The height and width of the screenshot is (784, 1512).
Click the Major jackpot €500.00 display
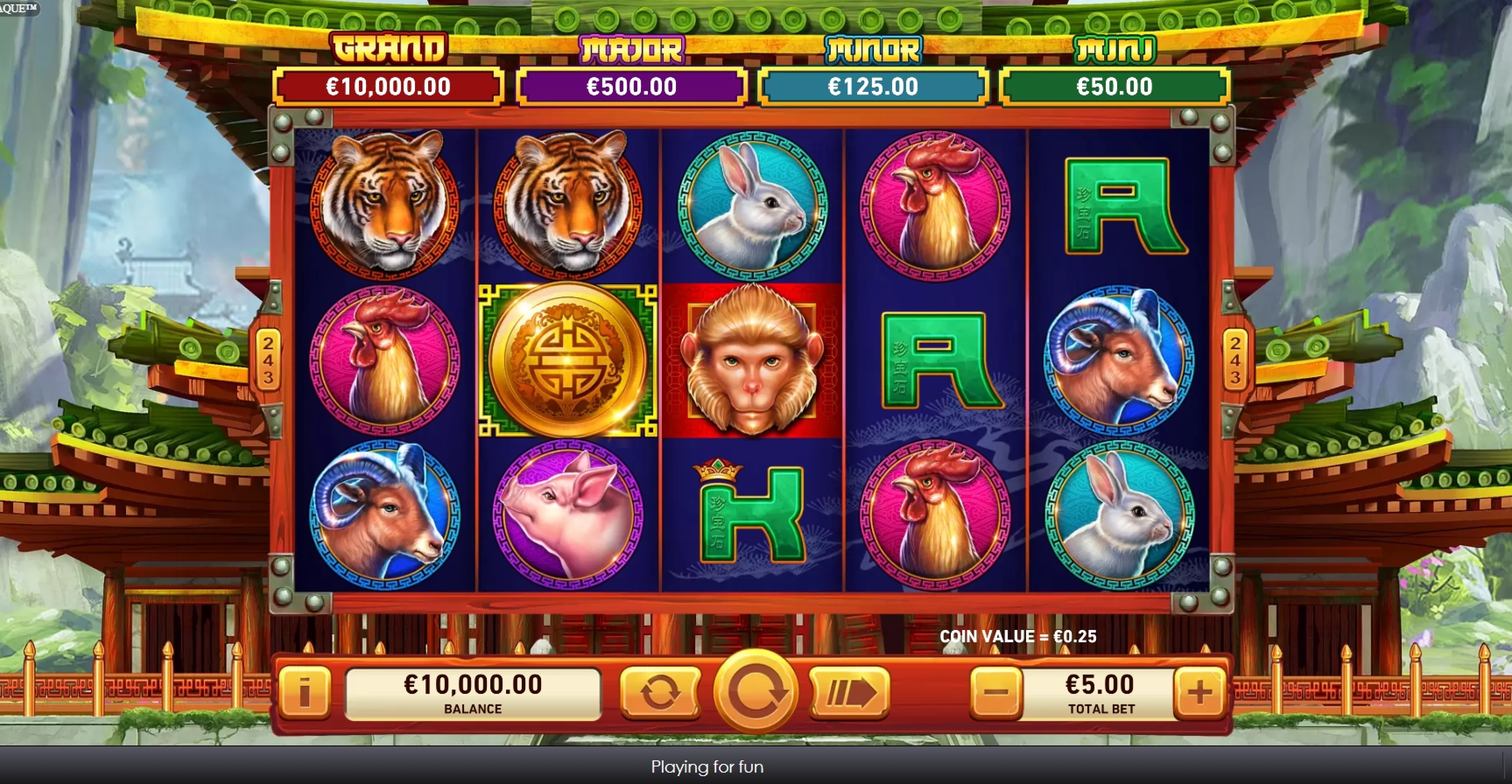[632, 87]
